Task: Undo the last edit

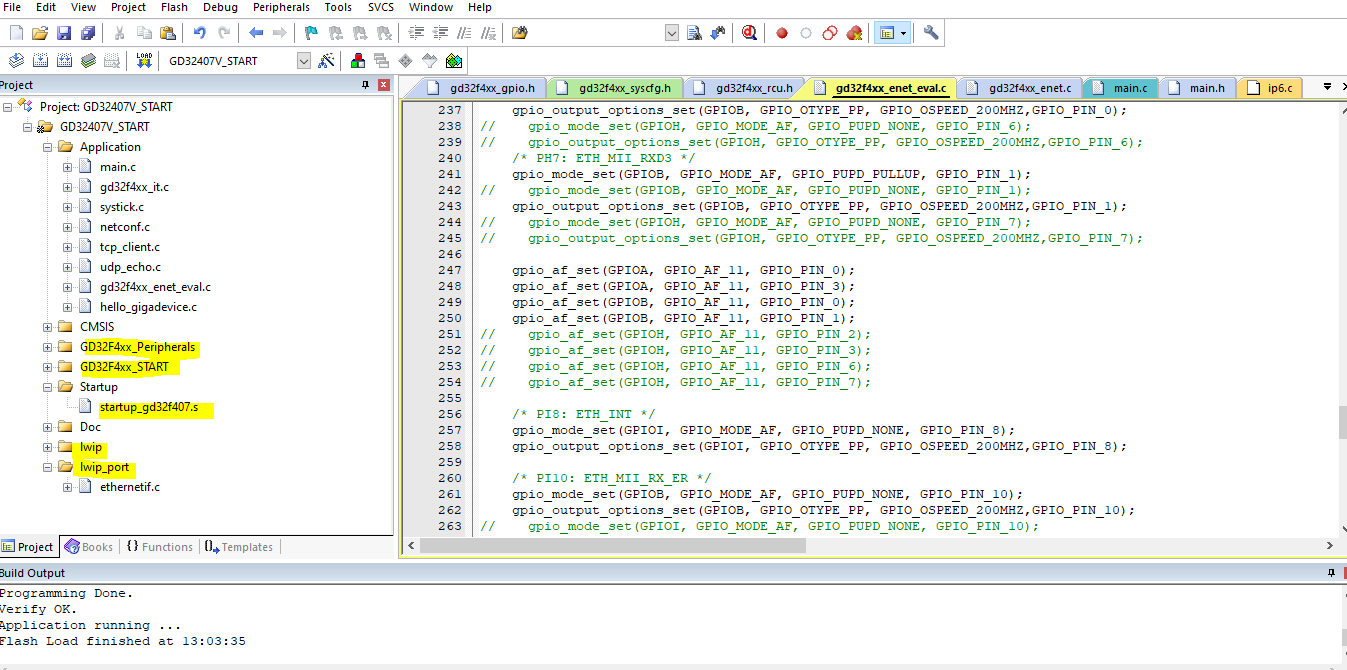Action: [x=199, y=33]
